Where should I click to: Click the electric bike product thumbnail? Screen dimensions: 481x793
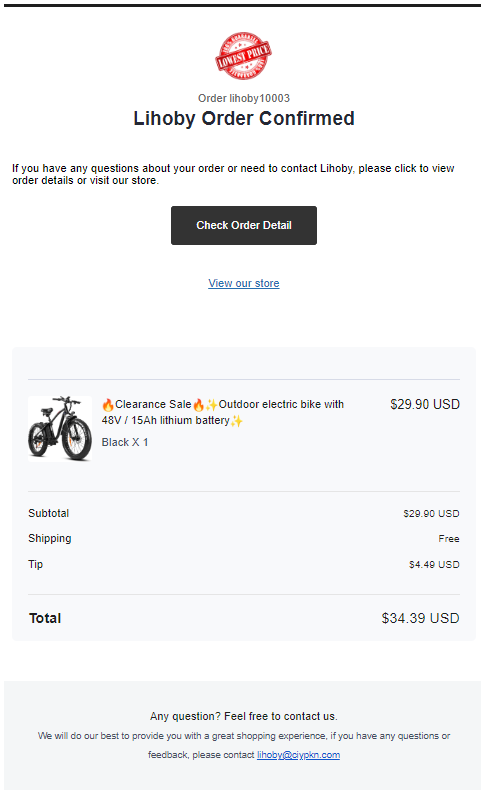point(60,429)
